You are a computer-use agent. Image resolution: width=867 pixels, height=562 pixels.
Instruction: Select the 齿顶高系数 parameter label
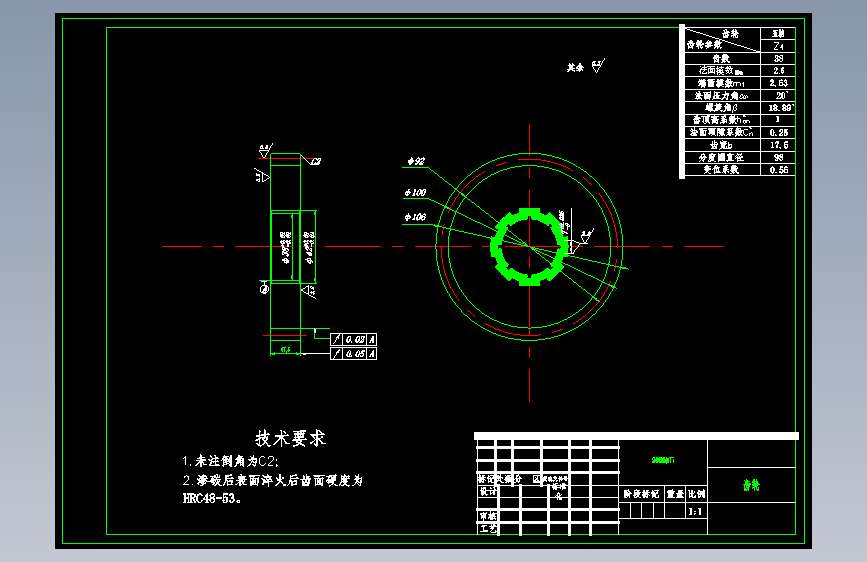[722, 119]
